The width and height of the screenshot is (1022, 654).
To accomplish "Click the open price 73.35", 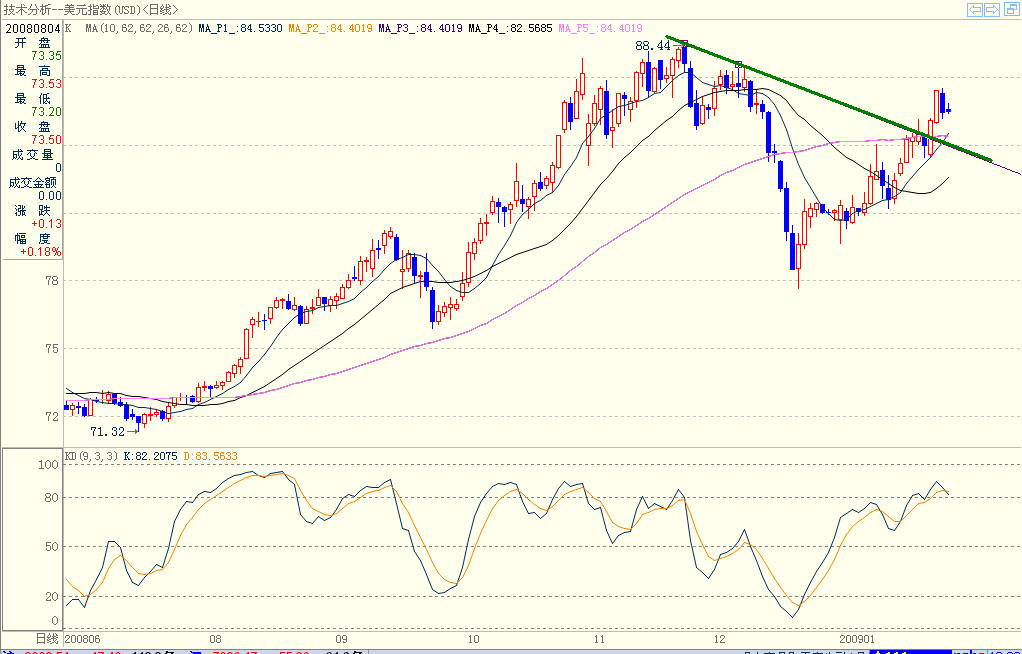I will (46, 56).
